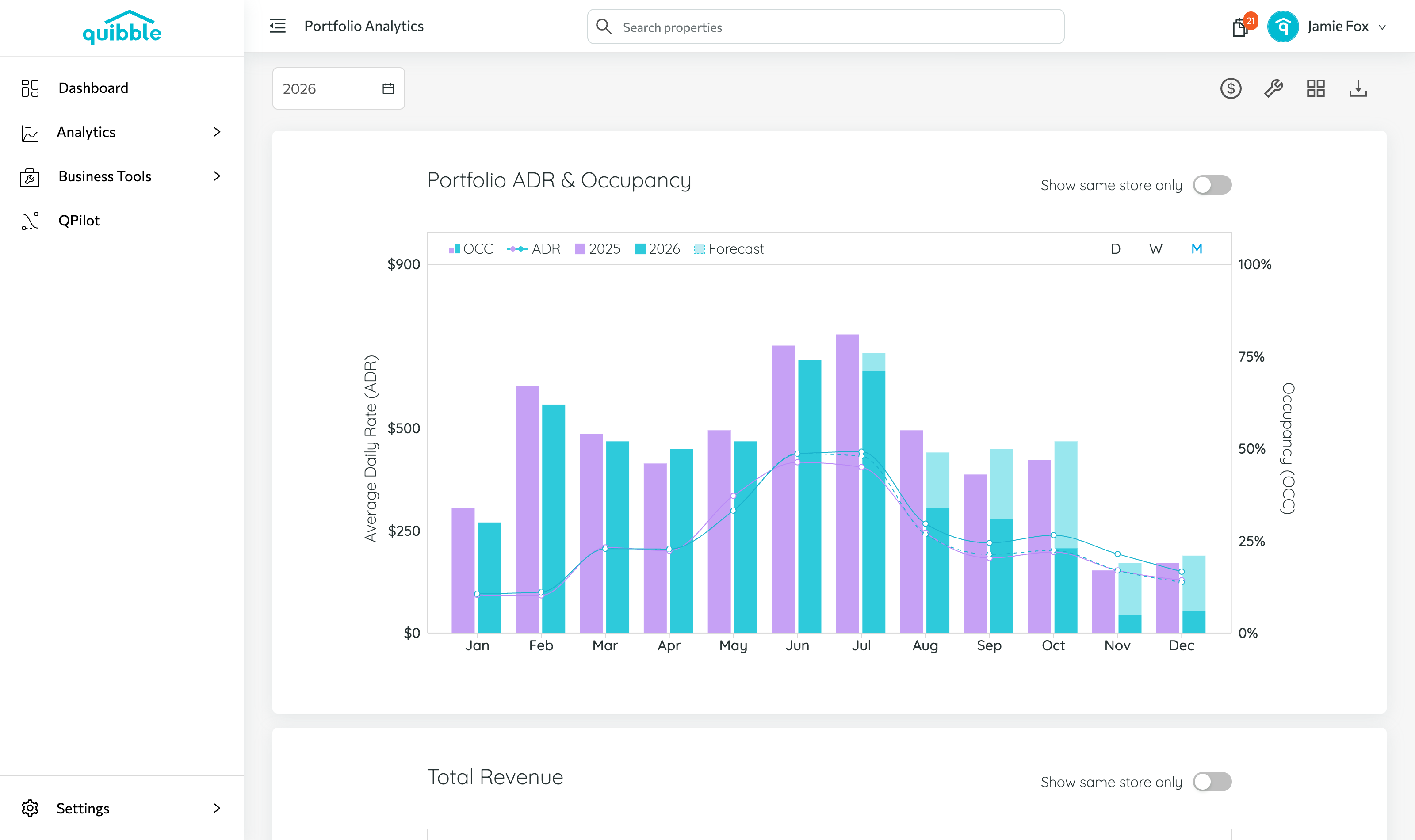Click the 2026 swatch in legend
Image resolution: width=1415 pixels, height=840 pixels.
pyautogui.click(x=640, y=249)
